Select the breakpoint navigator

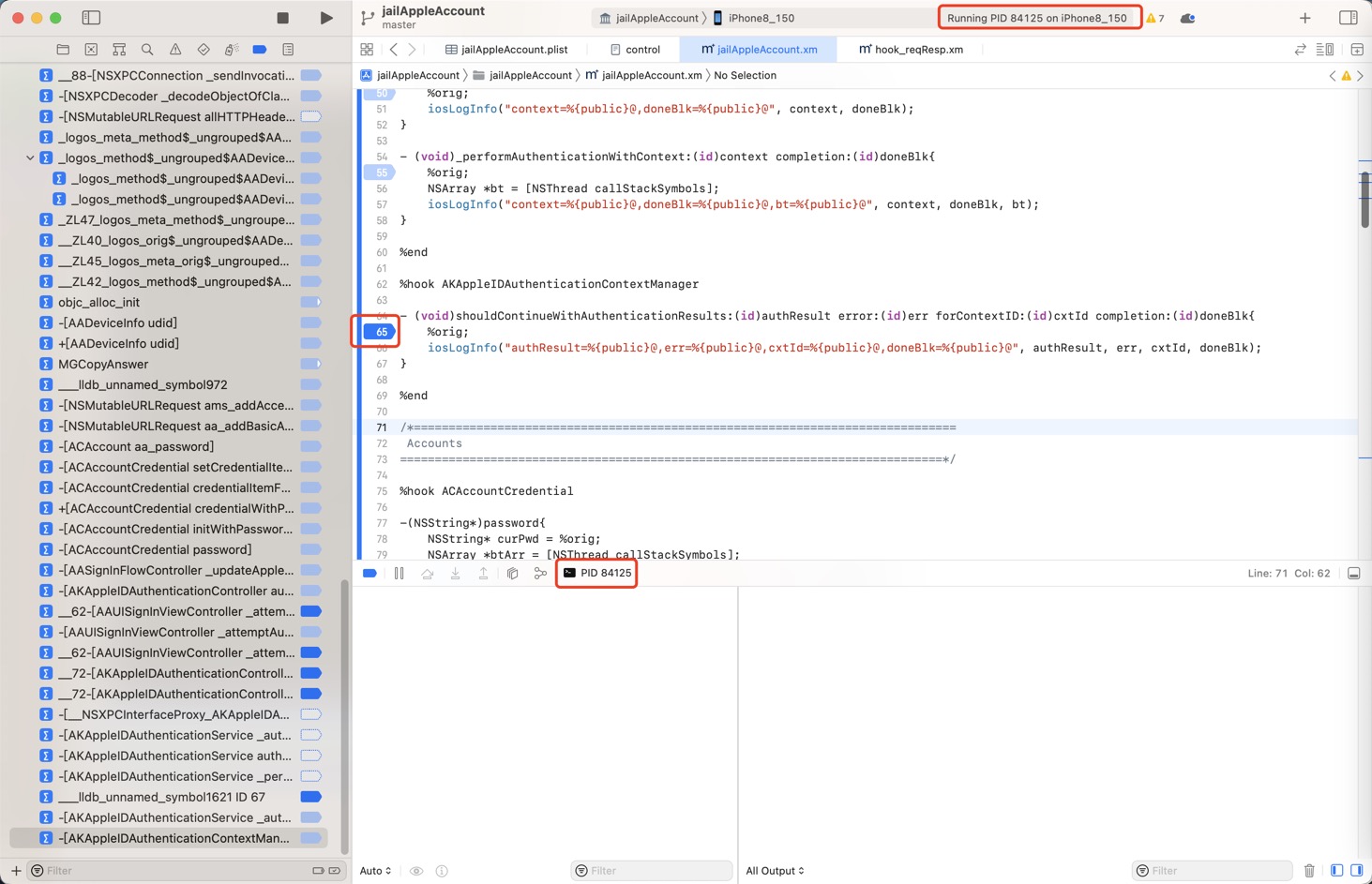(x=260, y=50)
